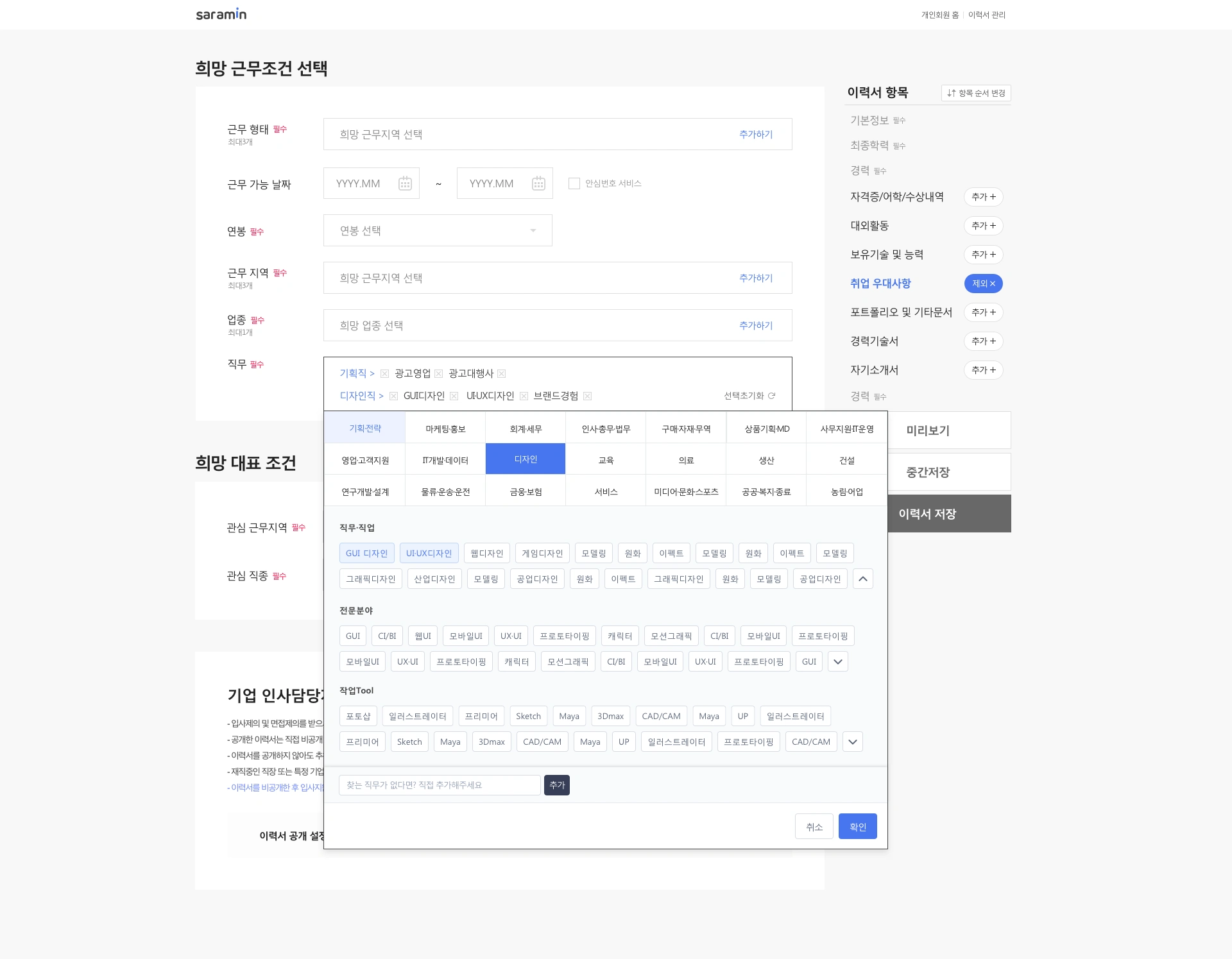Toggle the 웹UI specialty chip
Image resolution: width=1232 pixels, height=959 pixels.
[x=423, y=636]
